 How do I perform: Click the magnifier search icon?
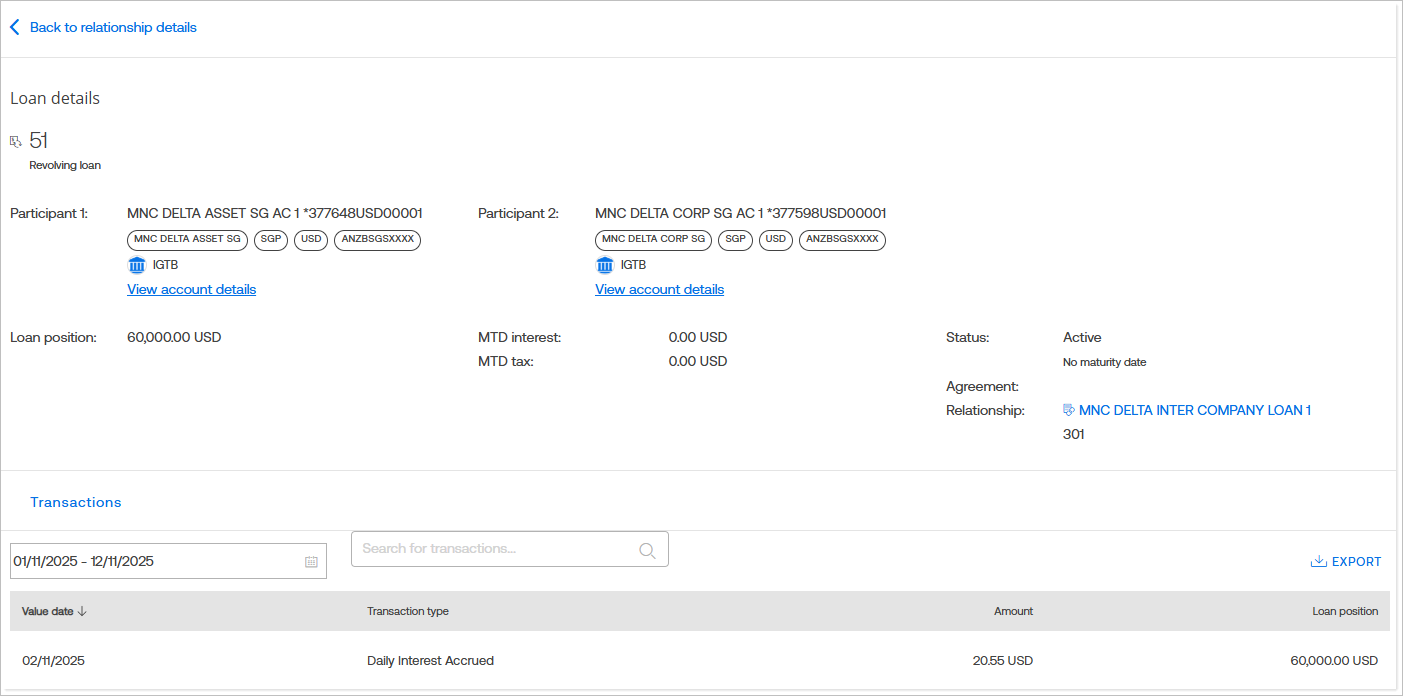(647, 550)
